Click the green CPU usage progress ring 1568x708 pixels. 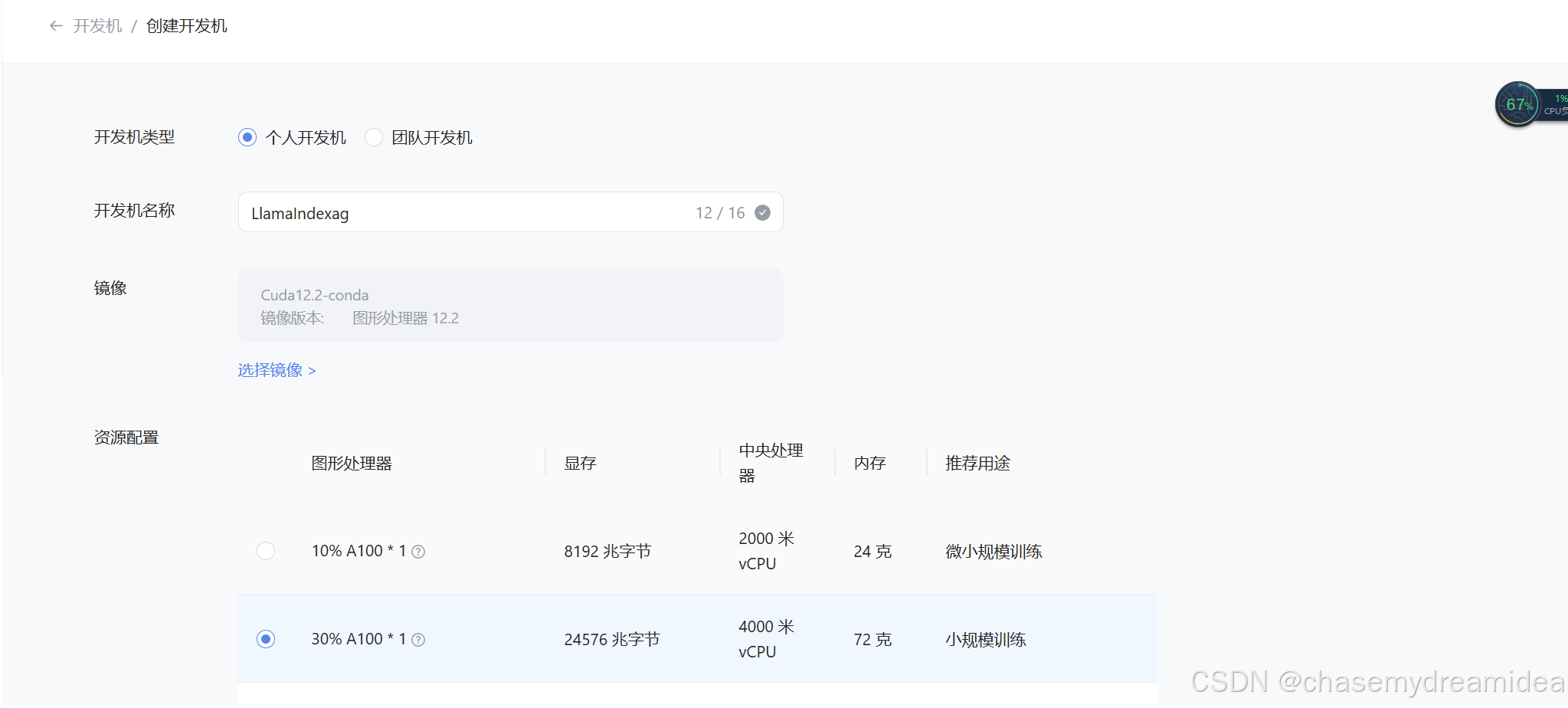1519,103
